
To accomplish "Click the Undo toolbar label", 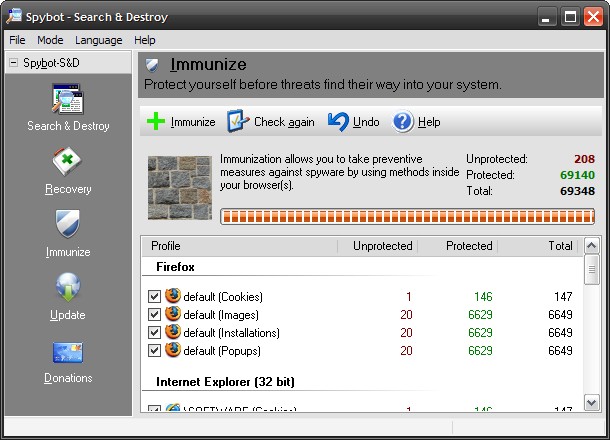I will pyautogui.click(x=366, y=122).
